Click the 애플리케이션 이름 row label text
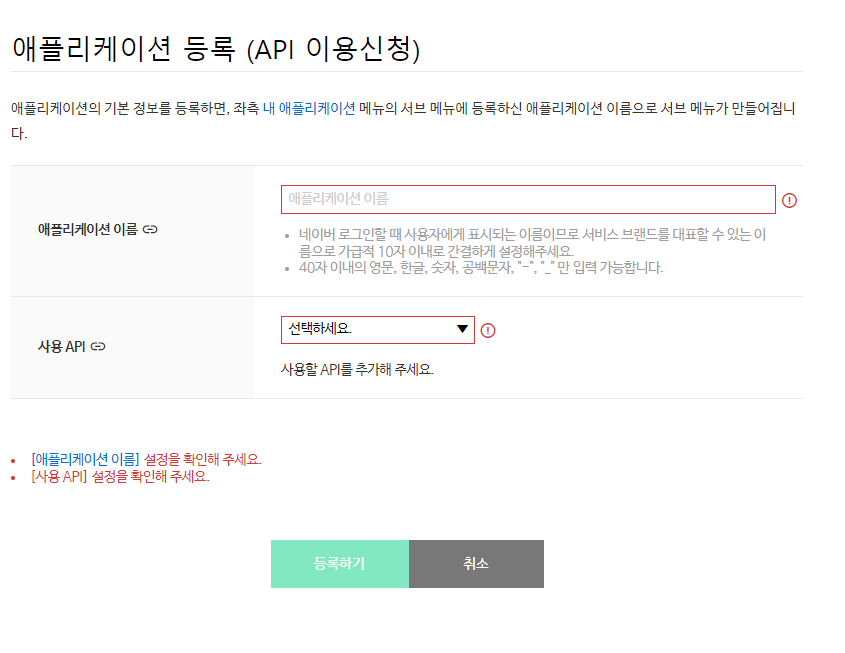This screenshot has width=845, height=653. point(87,230)
